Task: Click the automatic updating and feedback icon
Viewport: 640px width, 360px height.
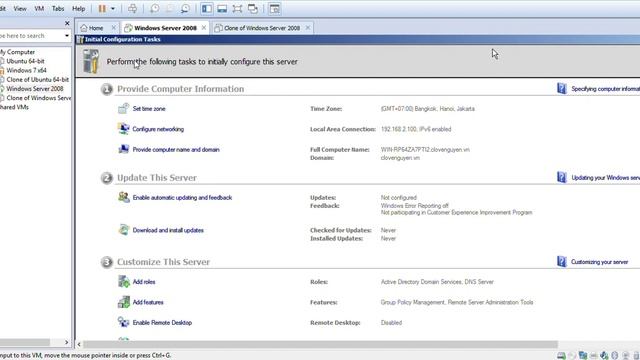Action: pos(123,197)
